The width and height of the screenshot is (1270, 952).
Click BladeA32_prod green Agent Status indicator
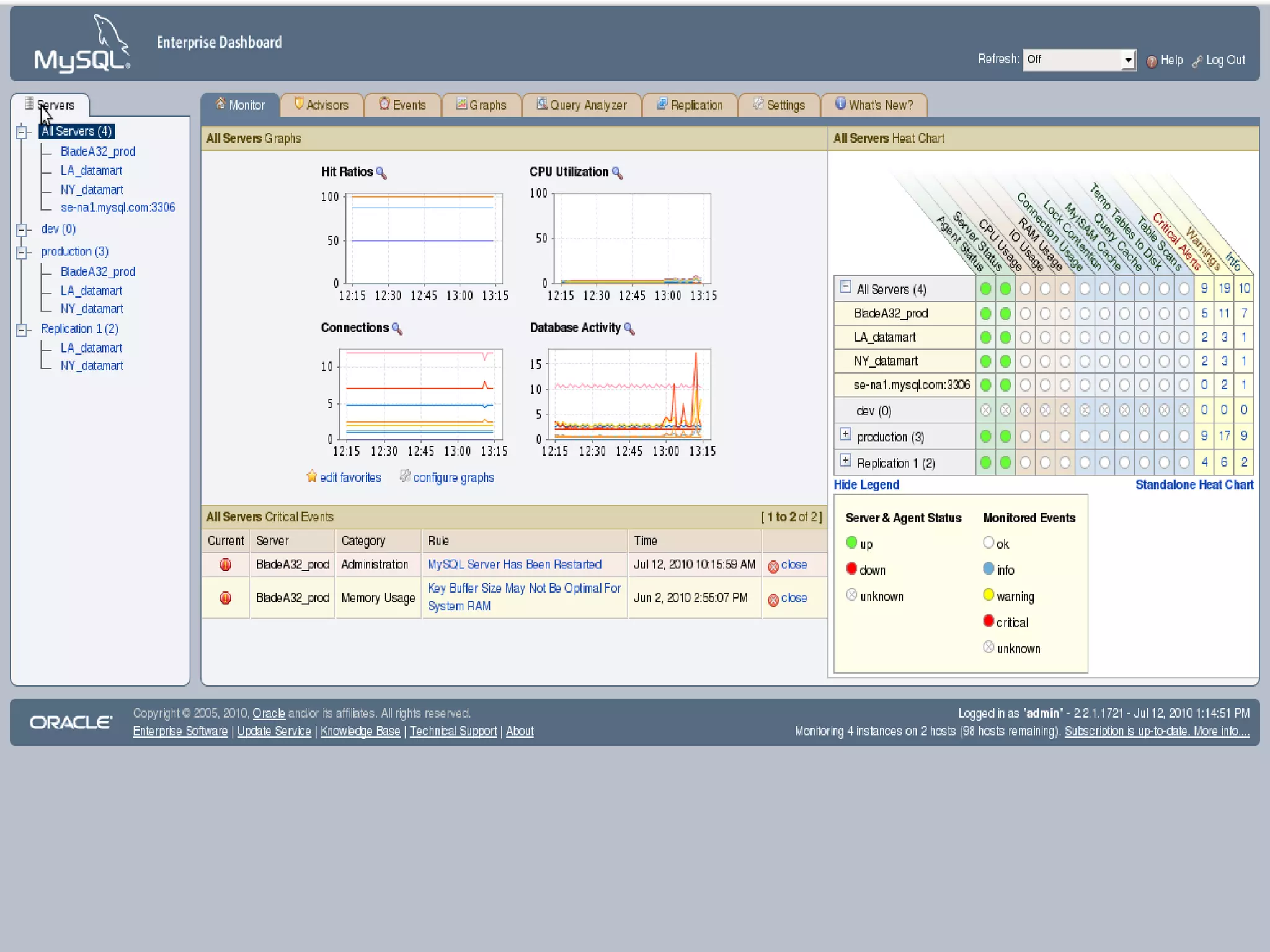pyautogui.click(x=985, y=314)
